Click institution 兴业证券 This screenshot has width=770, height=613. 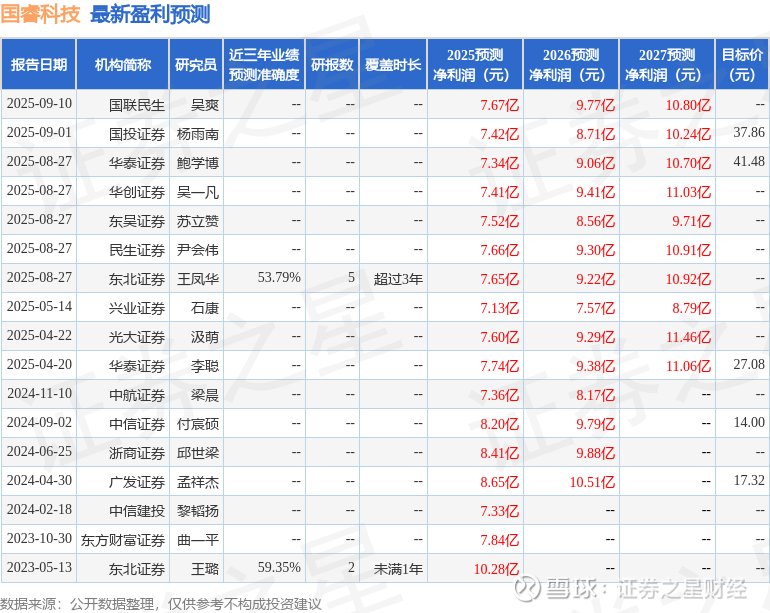(137, 307)
